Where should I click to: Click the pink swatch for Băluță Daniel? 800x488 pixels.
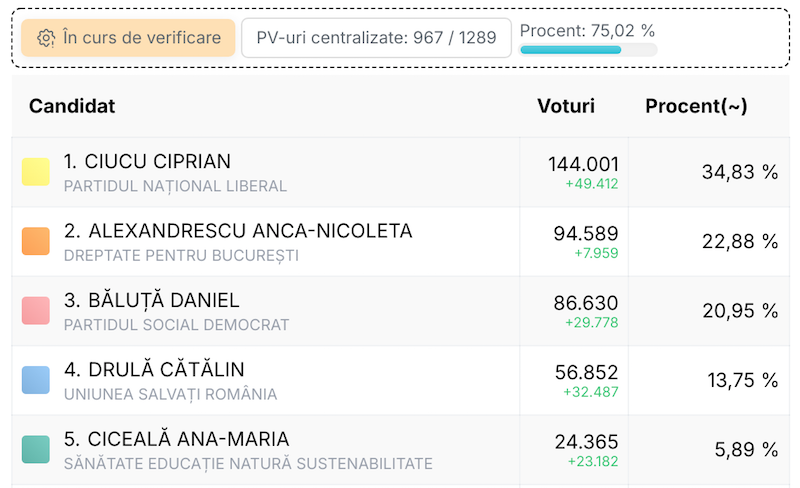[36, 310]
